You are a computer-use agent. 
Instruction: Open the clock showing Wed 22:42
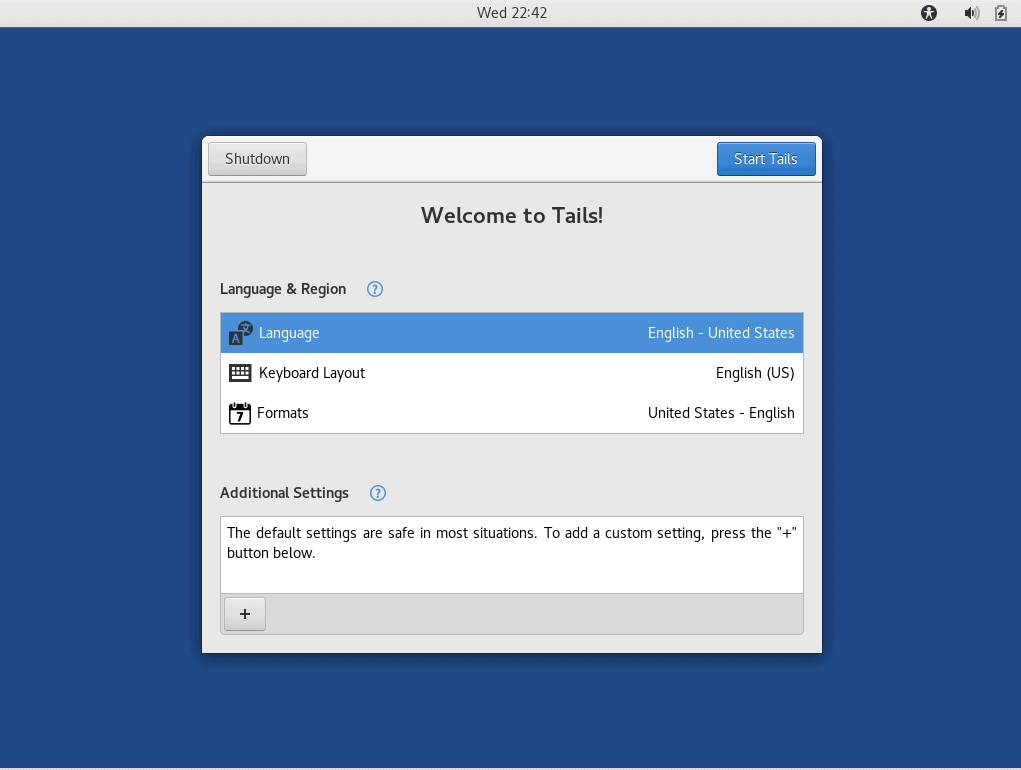[x=512, y=13]
